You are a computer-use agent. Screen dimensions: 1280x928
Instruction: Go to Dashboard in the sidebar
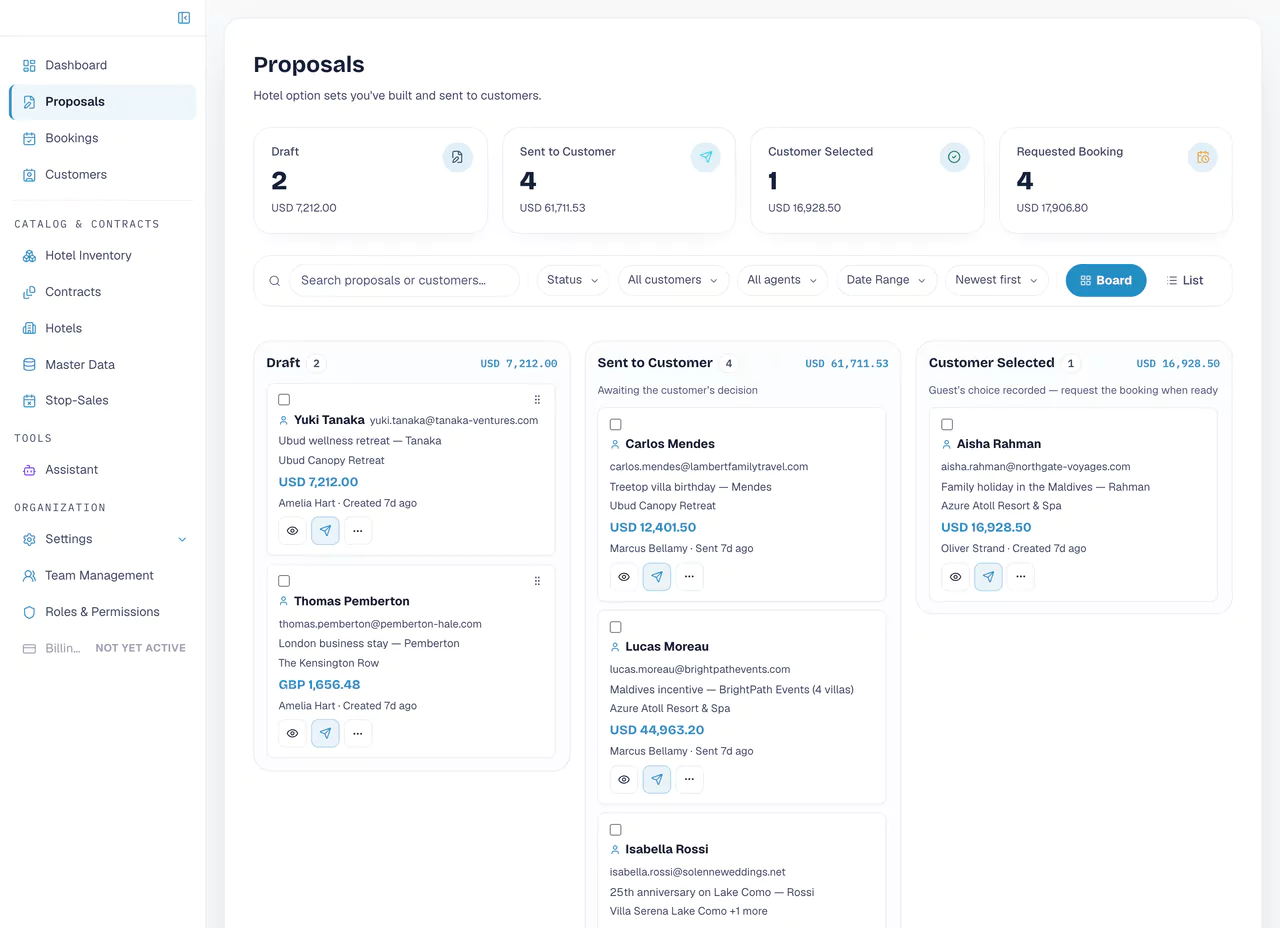click(x=102, y=65)
